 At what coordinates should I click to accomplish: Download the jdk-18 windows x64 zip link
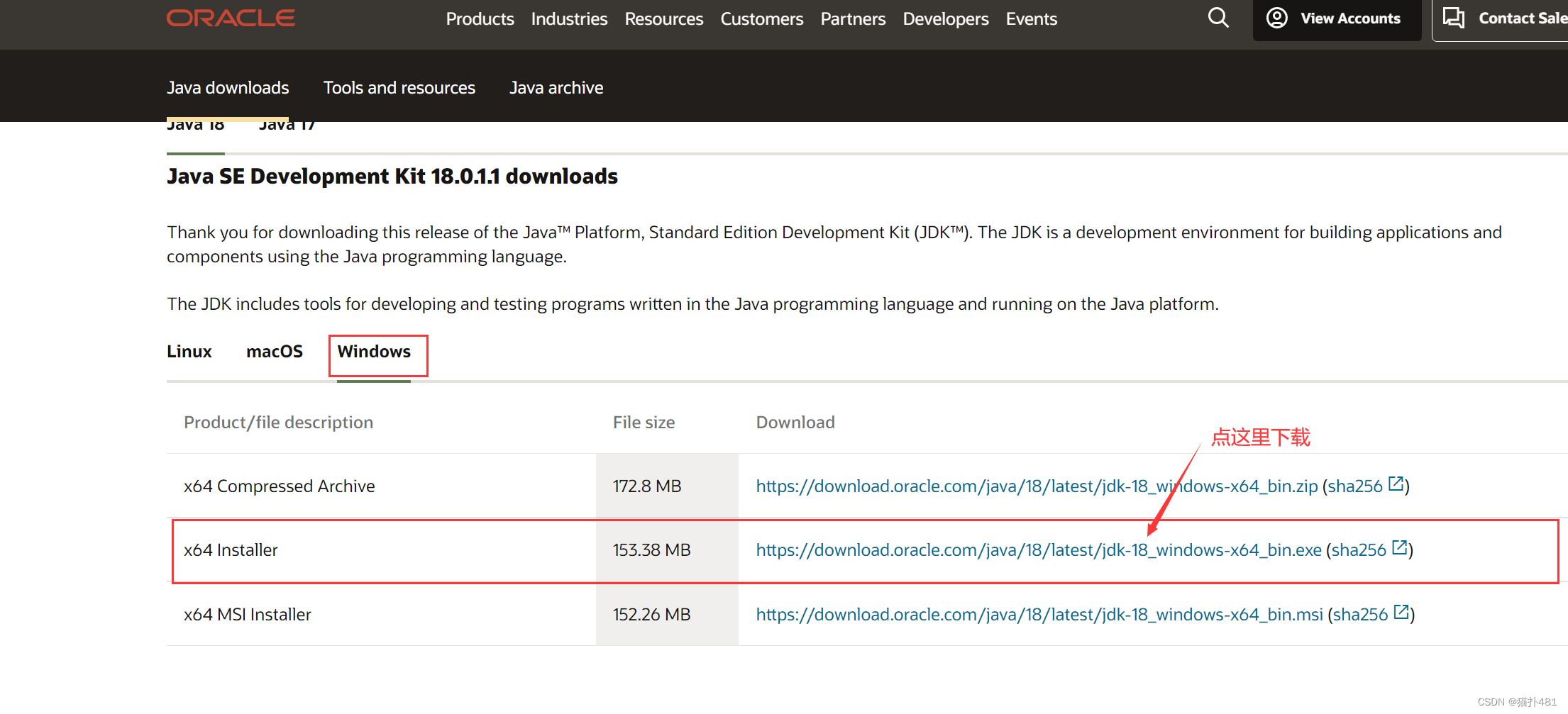[1037, 486]
